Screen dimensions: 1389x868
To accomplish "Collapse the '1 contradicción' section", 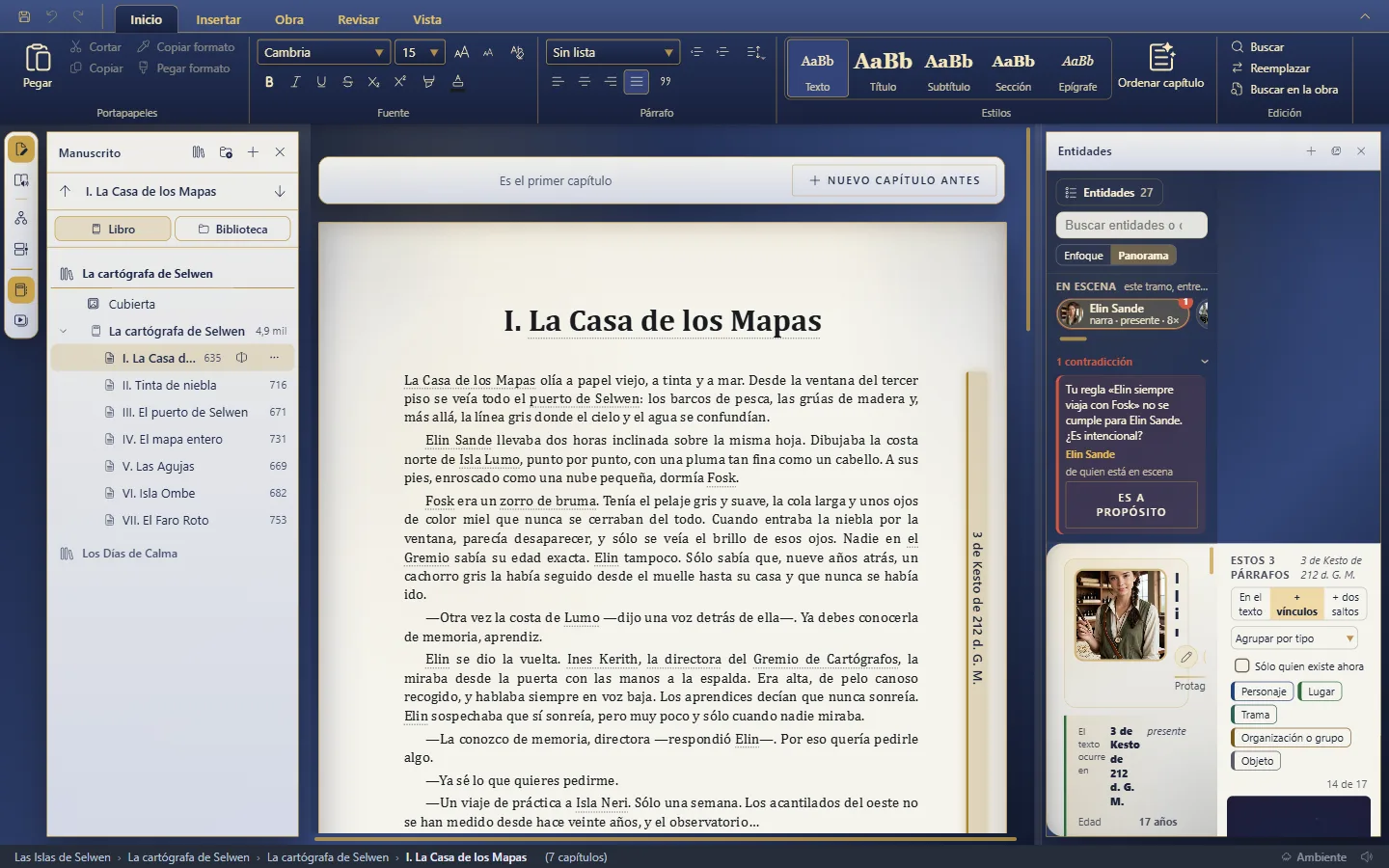I will click(x=1204, y=362).
